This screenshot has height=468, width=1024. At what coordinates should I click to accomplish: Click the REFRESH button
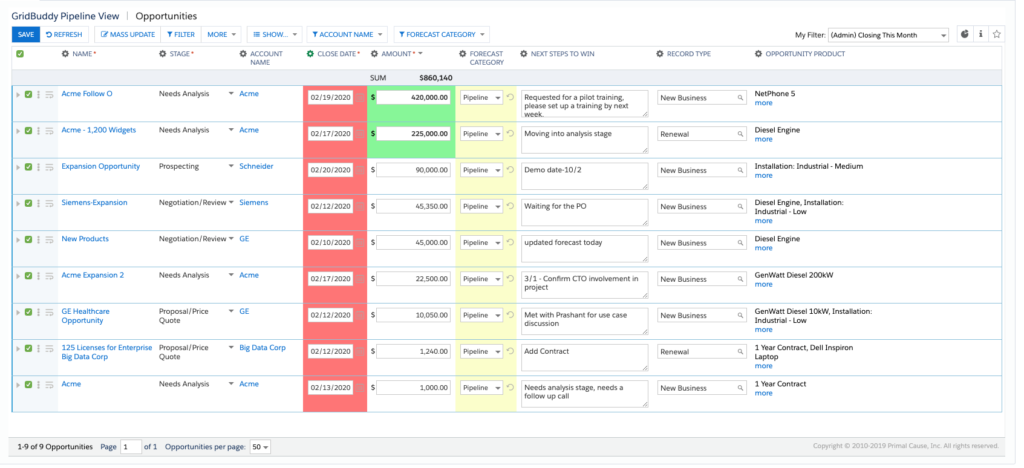pyautogui.click(x=65, y=35)
